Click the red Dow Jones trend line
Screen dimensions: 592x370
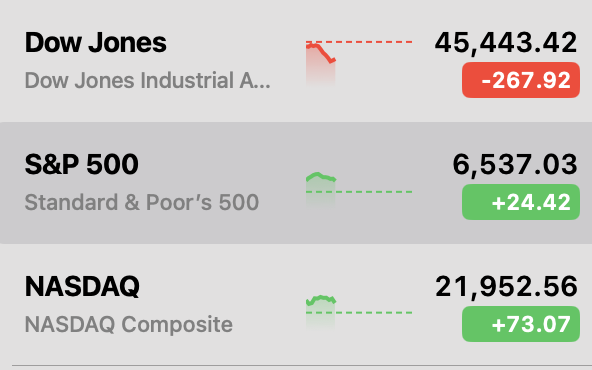pyautogui.click(x=322, y=52)
